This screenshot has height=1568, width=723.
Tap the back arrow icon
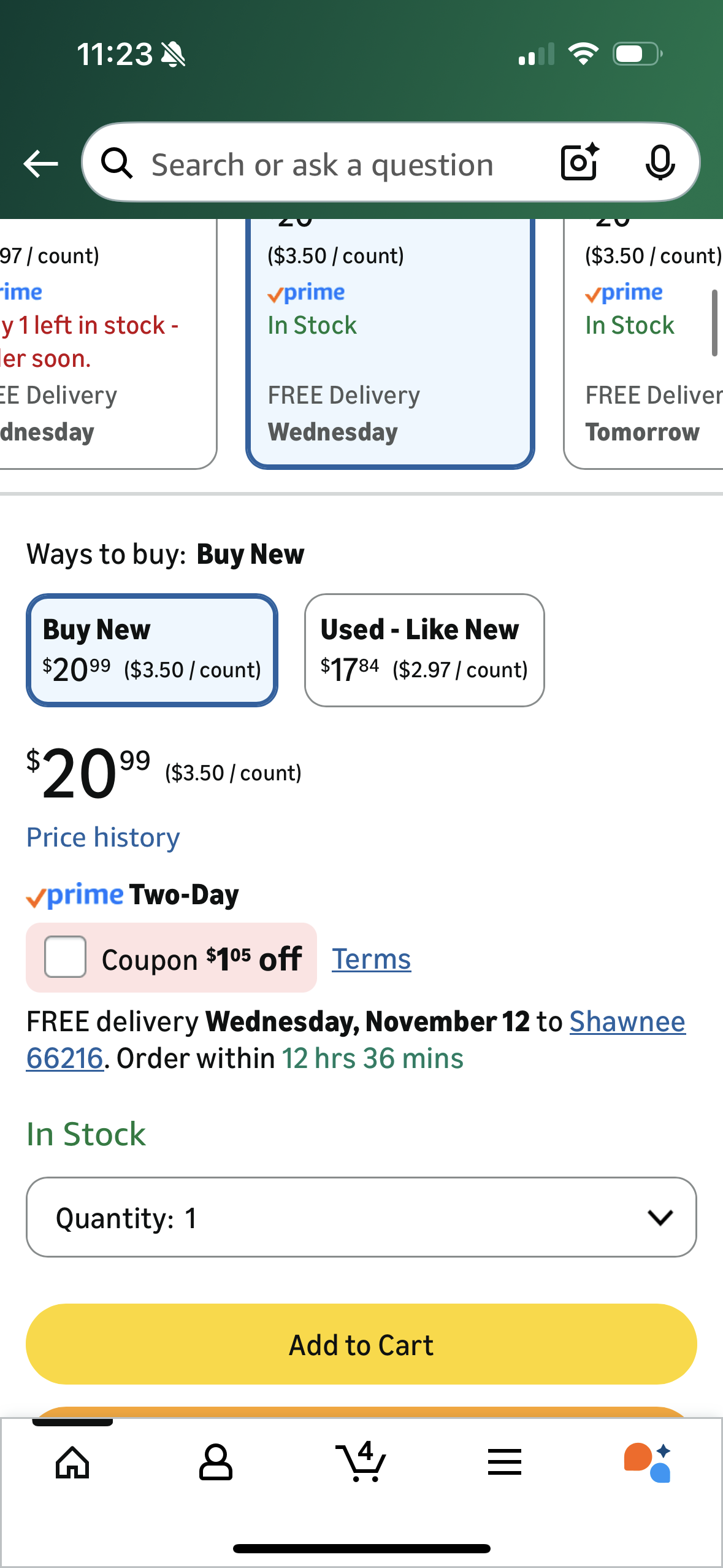pos(40,164)
